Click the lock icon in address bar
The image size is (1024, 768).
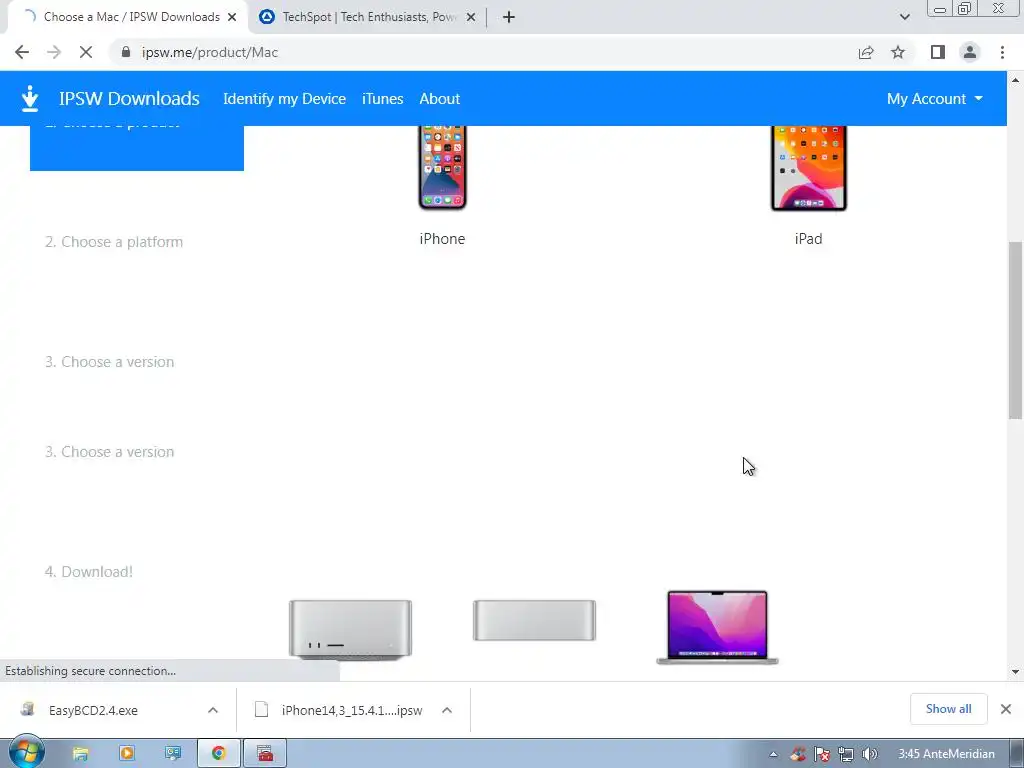126,52
